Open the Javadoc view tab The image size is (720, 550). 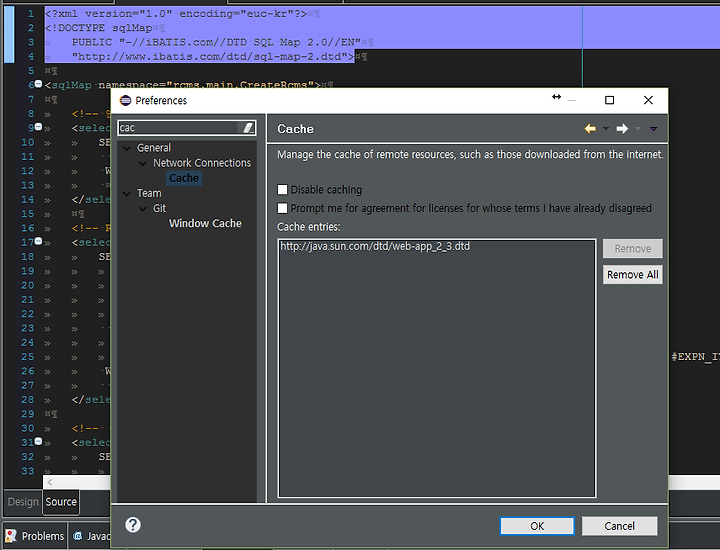click(91, 536)
